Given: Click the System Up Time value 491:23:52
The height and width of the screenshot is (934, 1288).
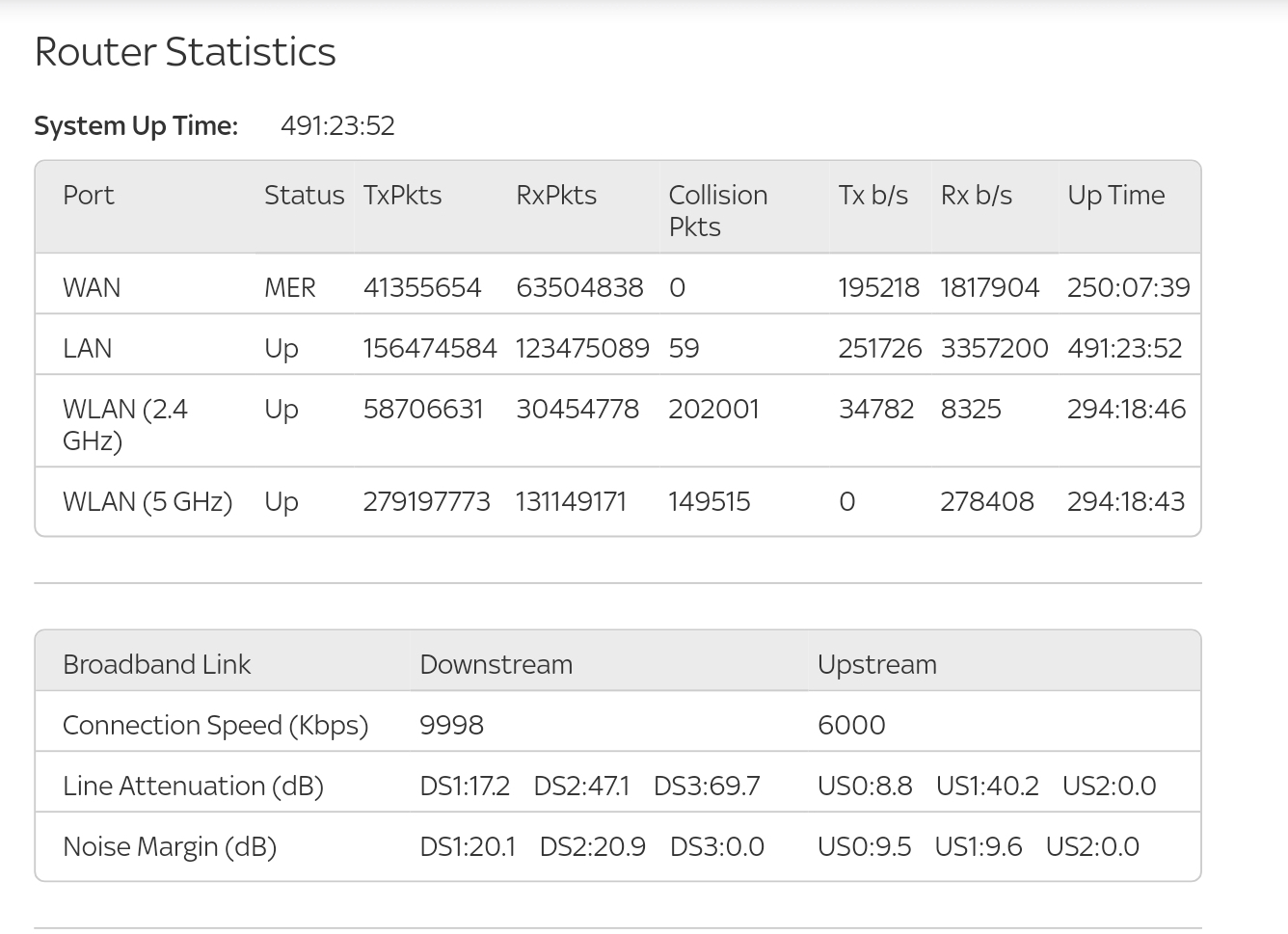Looking at the screenshot, I should click(x=337, y=126).
